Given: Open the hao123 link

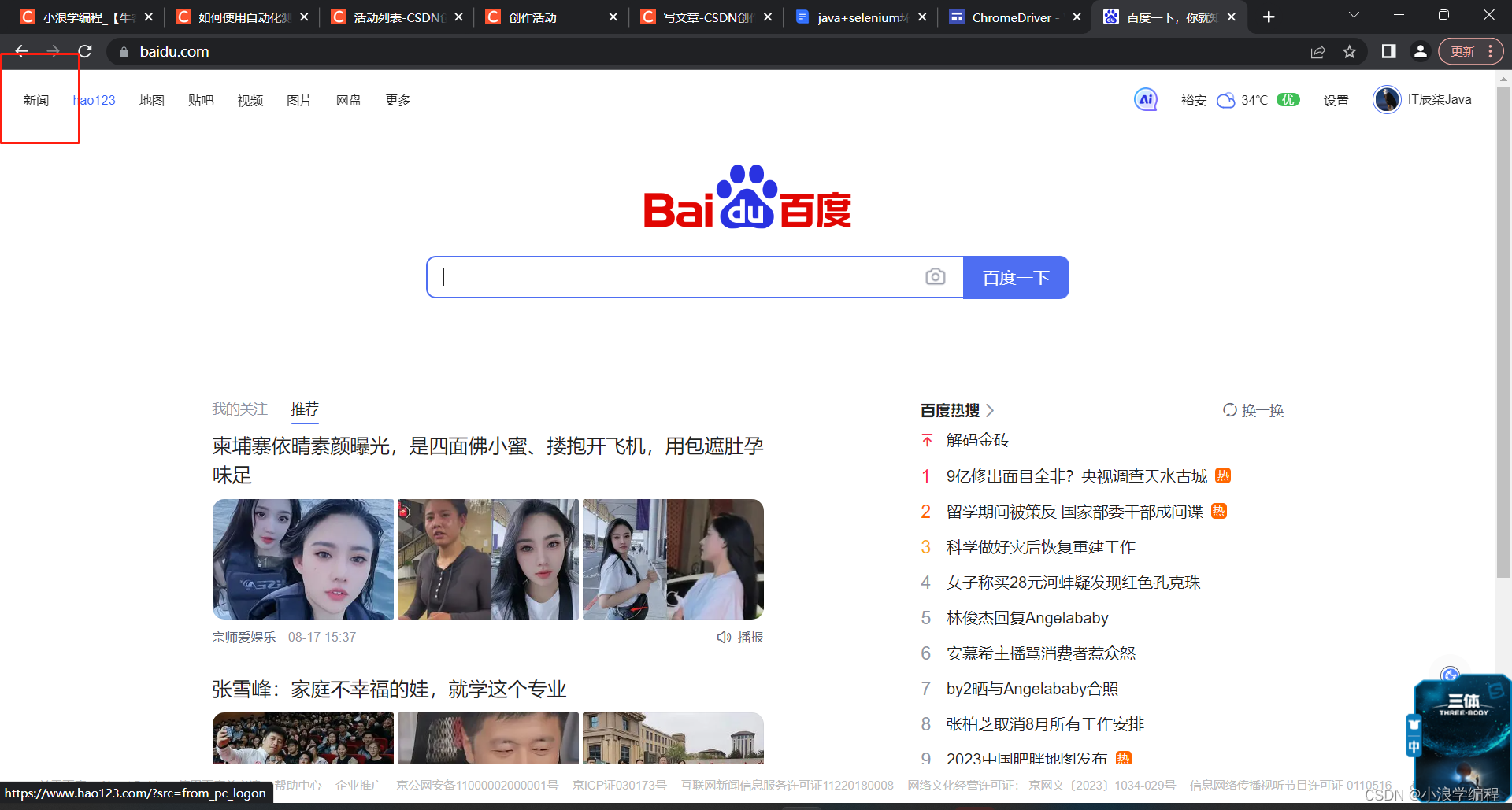Looking at the screenshot, I should point(94,100).
